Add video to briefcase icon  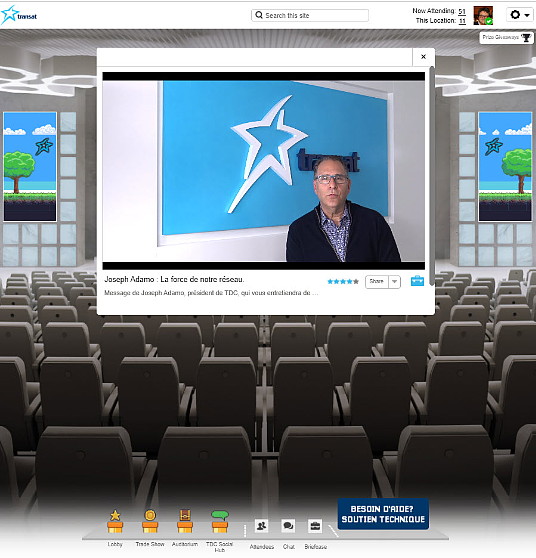[x=417, y=281]
